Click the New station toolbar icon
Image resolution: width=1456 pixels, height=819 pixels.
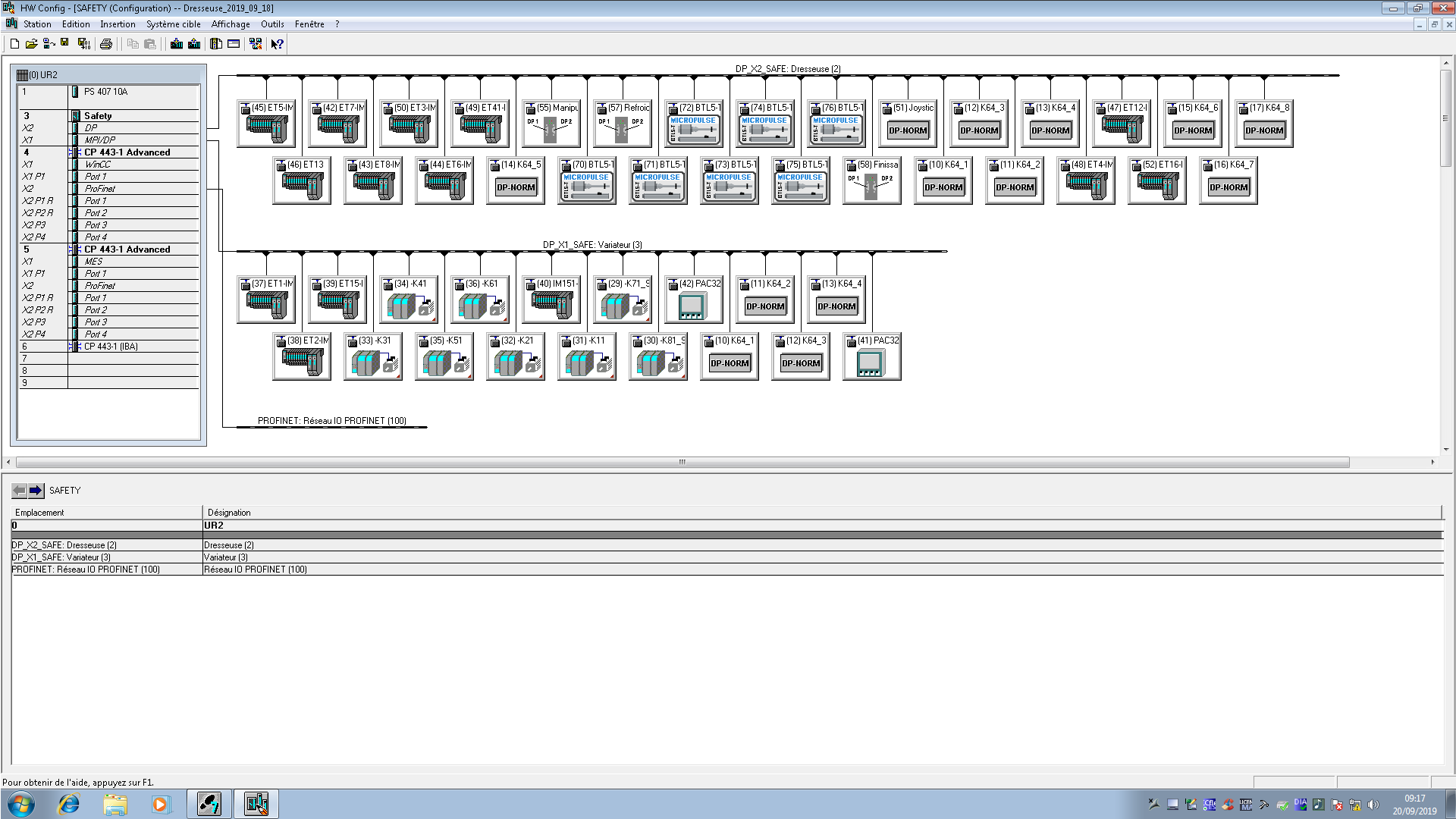coord(14,44)
